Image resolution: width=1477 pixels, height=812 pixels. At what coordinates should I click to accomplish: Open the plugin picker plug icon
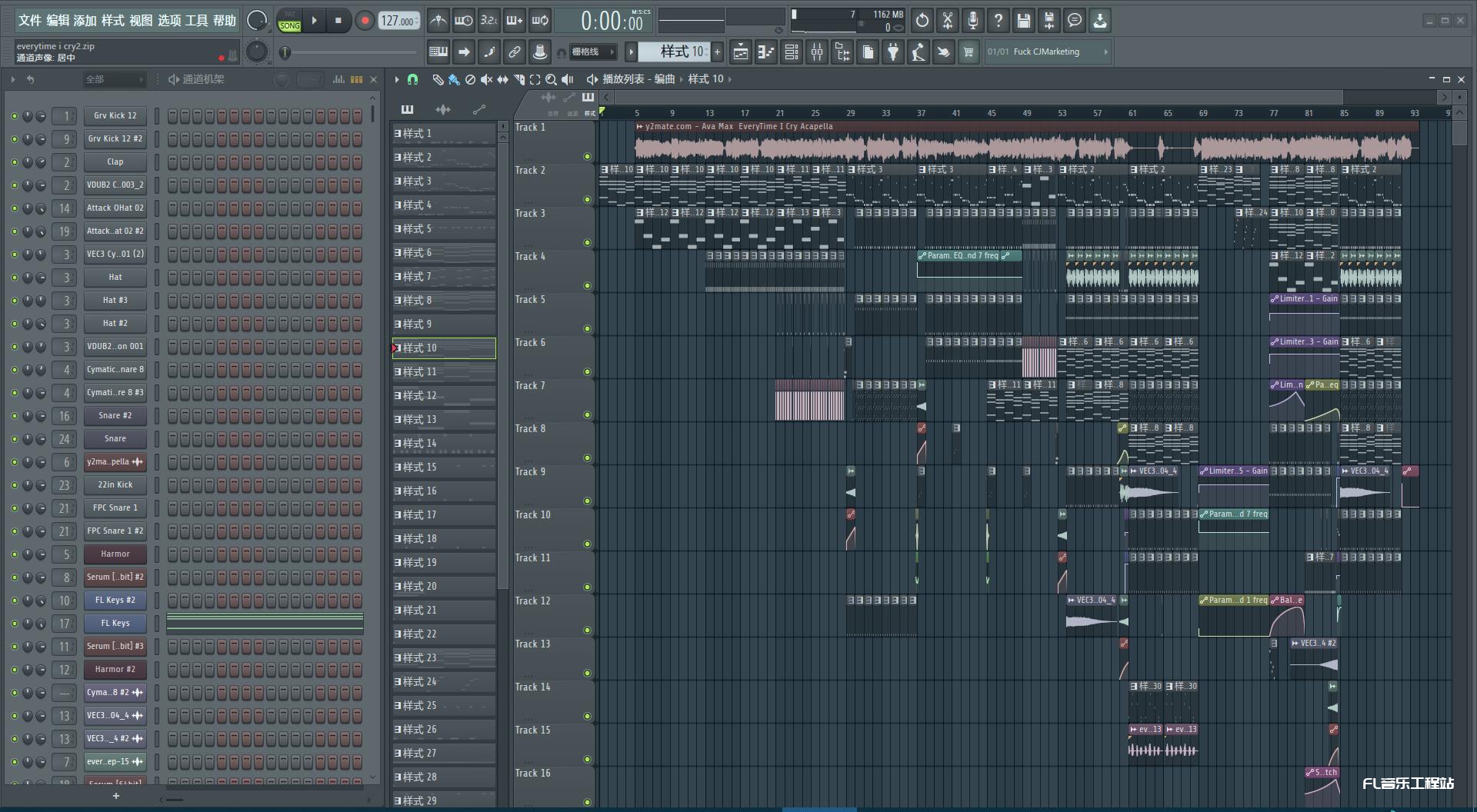[893, 52]
